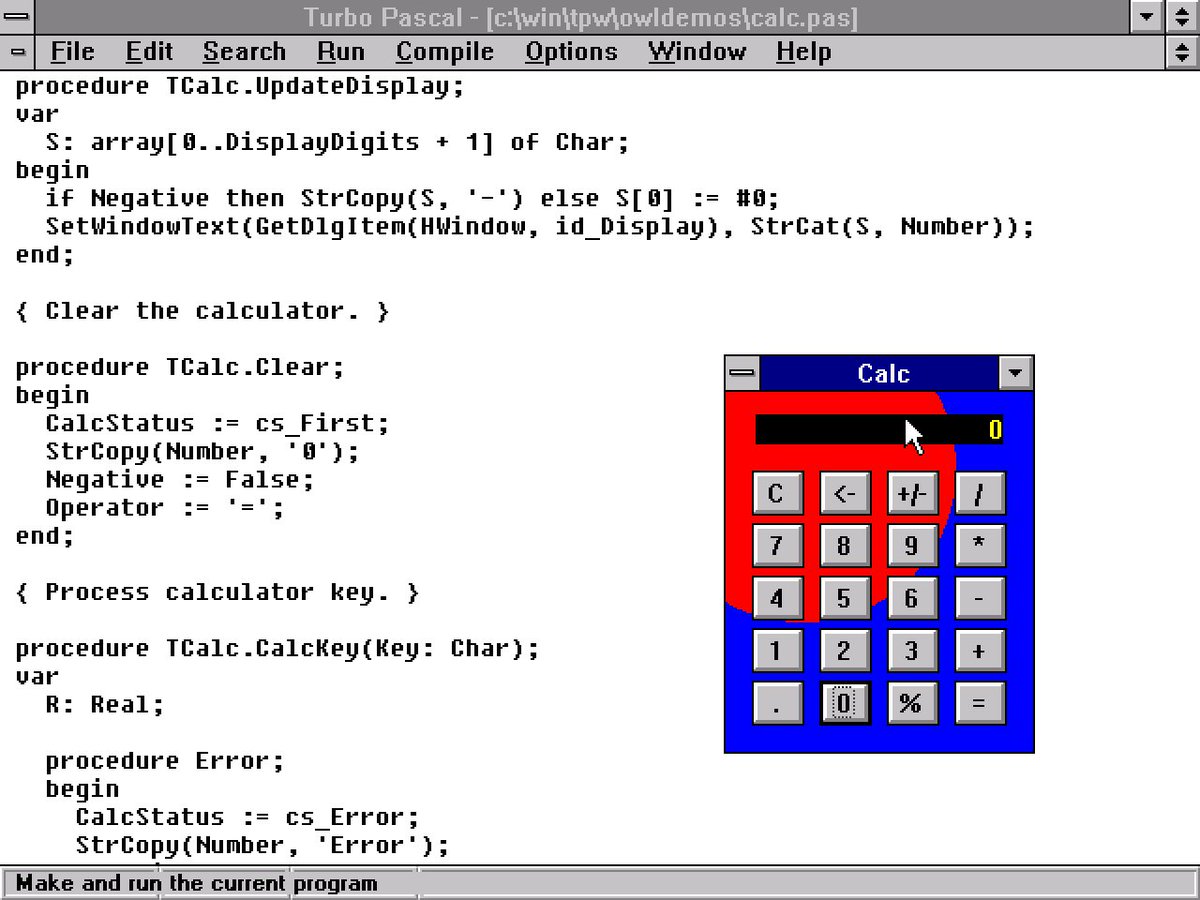1200x900 pixels.
Task: Click calculator digit 3
Action: [x=911, y=651]
